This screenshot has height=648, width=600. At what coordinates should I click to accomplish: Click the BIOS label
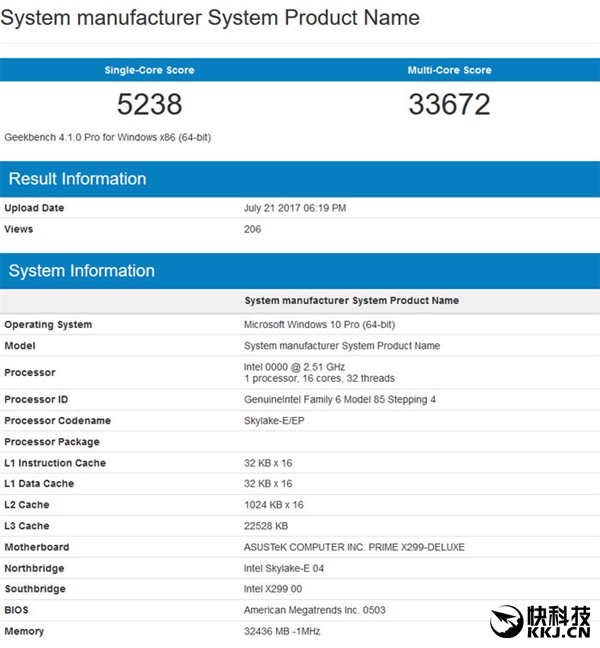click(17, 610)
